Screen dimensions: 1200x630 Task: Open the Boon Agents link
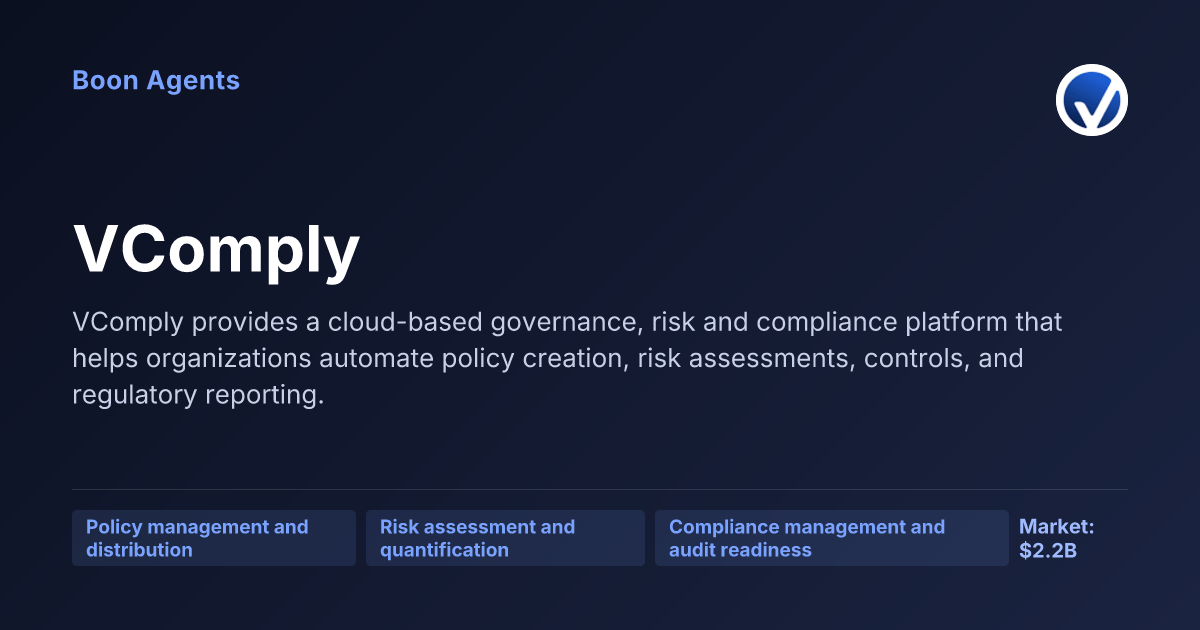pos(156,80)
